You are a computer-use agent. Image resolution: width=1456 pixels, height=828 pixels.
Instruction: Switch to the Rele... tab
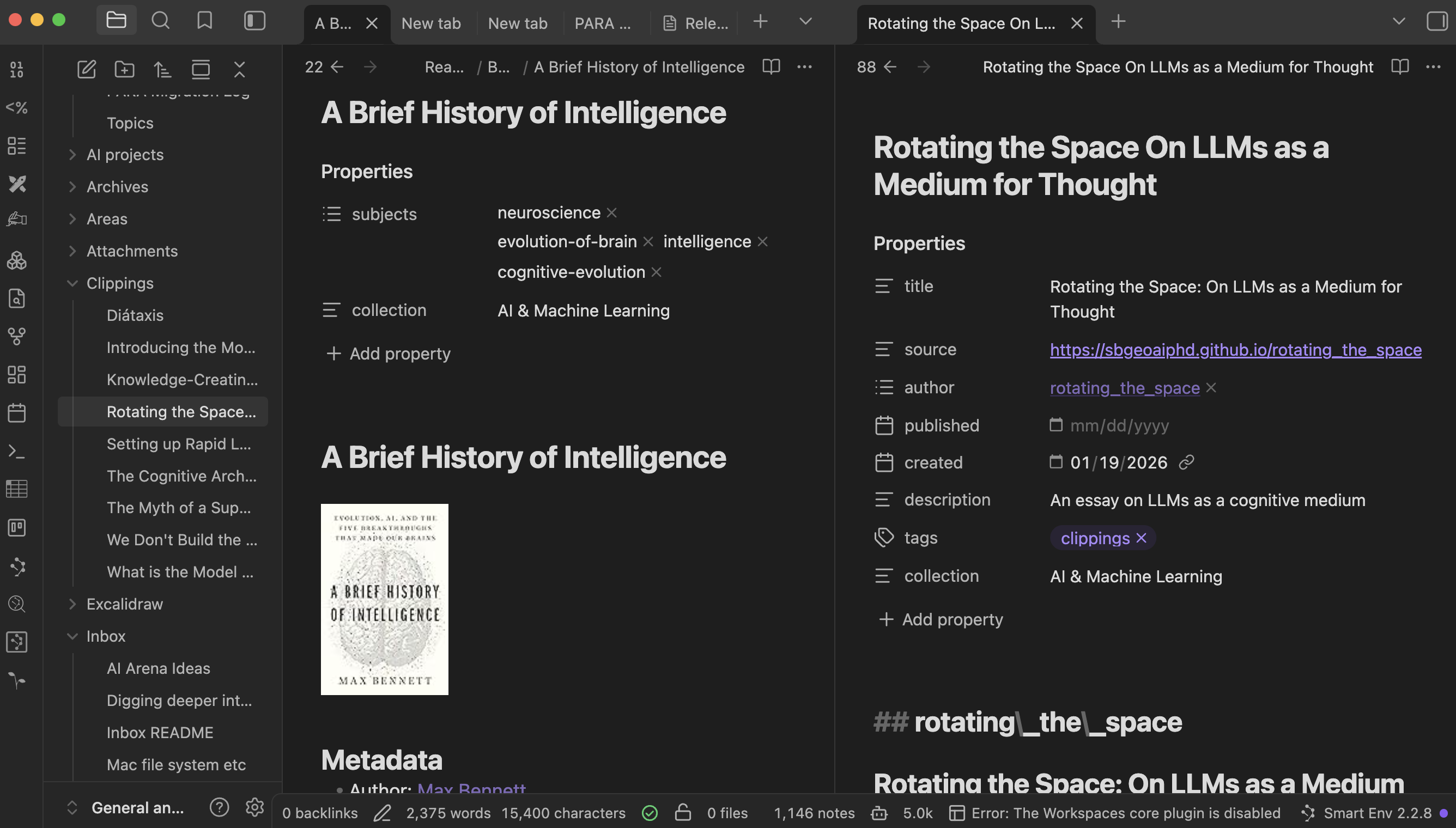[696, 23]
